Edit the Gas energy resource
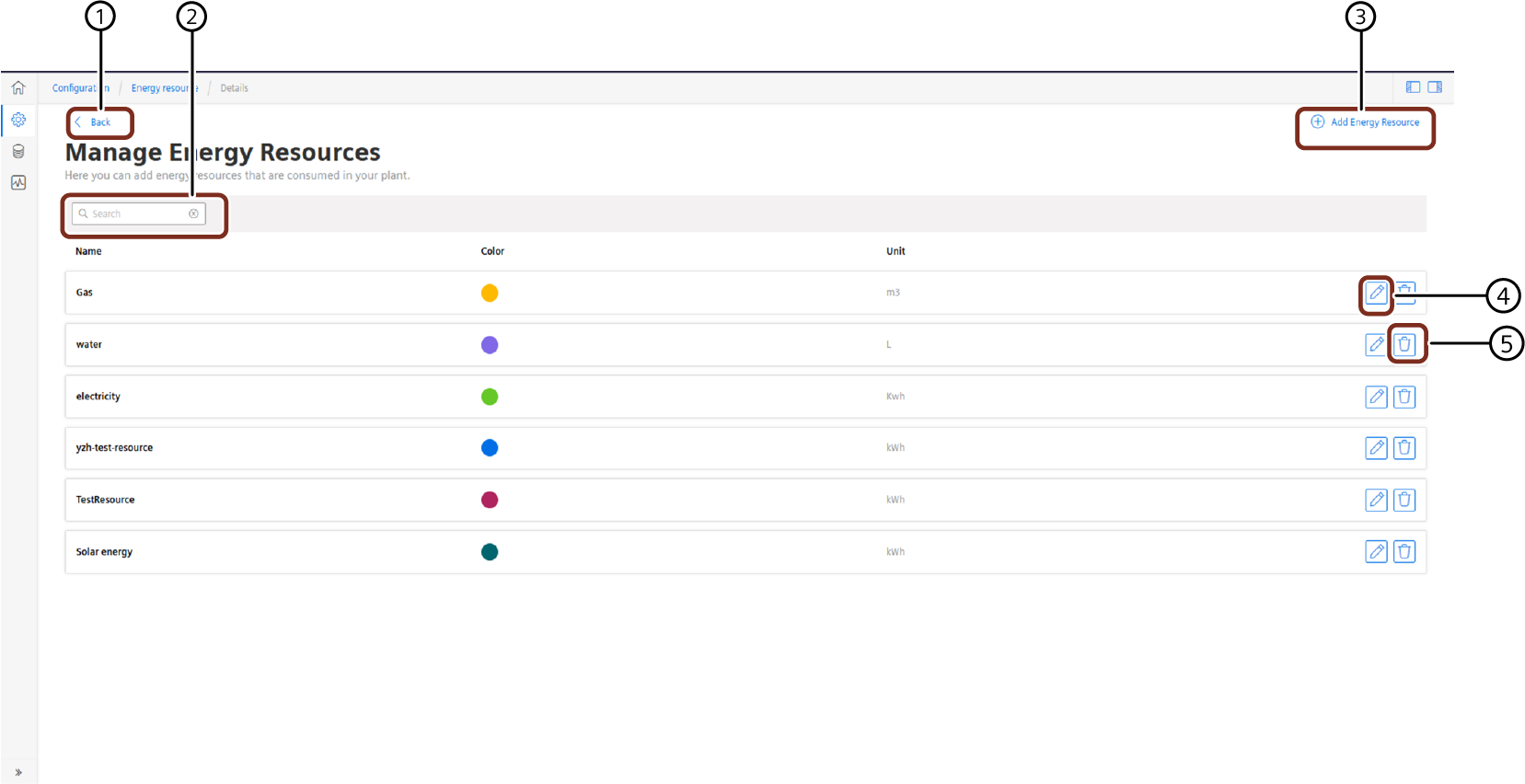1525x784 pixels. pyautogui.click(x=1376, y=293)
